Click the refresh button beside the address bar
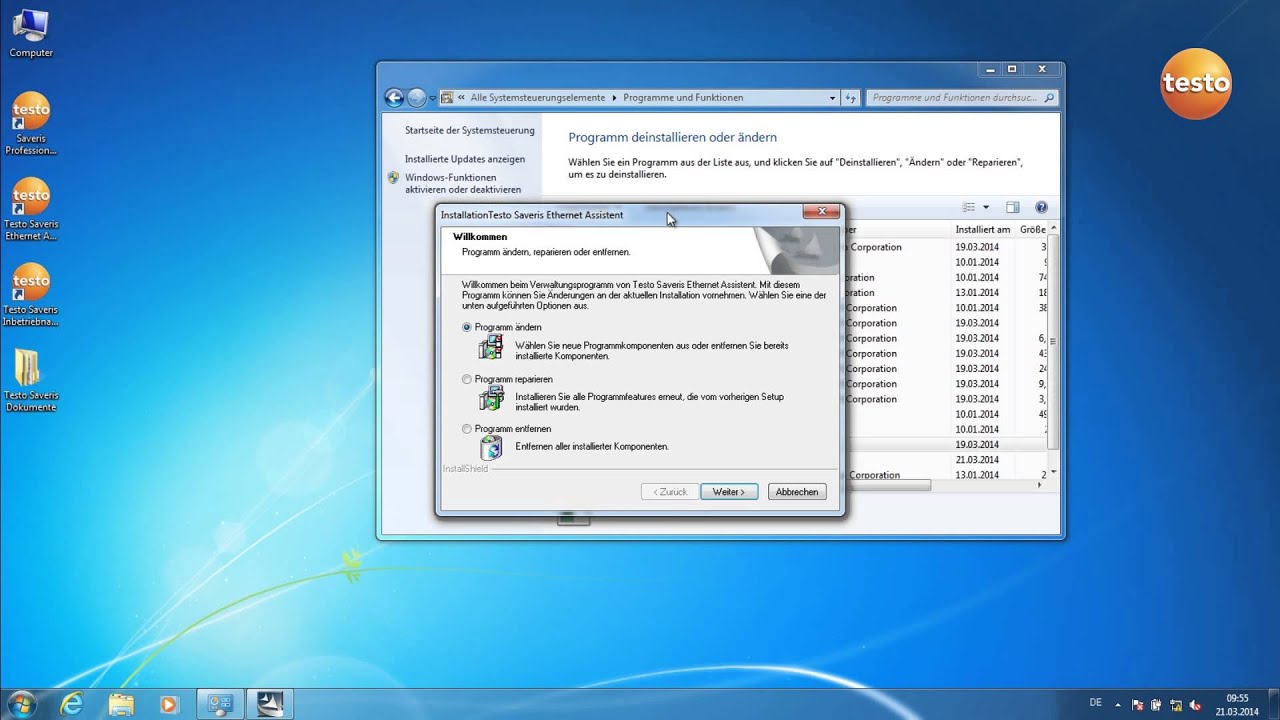The image size is (1280, 720). coord(851,98)
